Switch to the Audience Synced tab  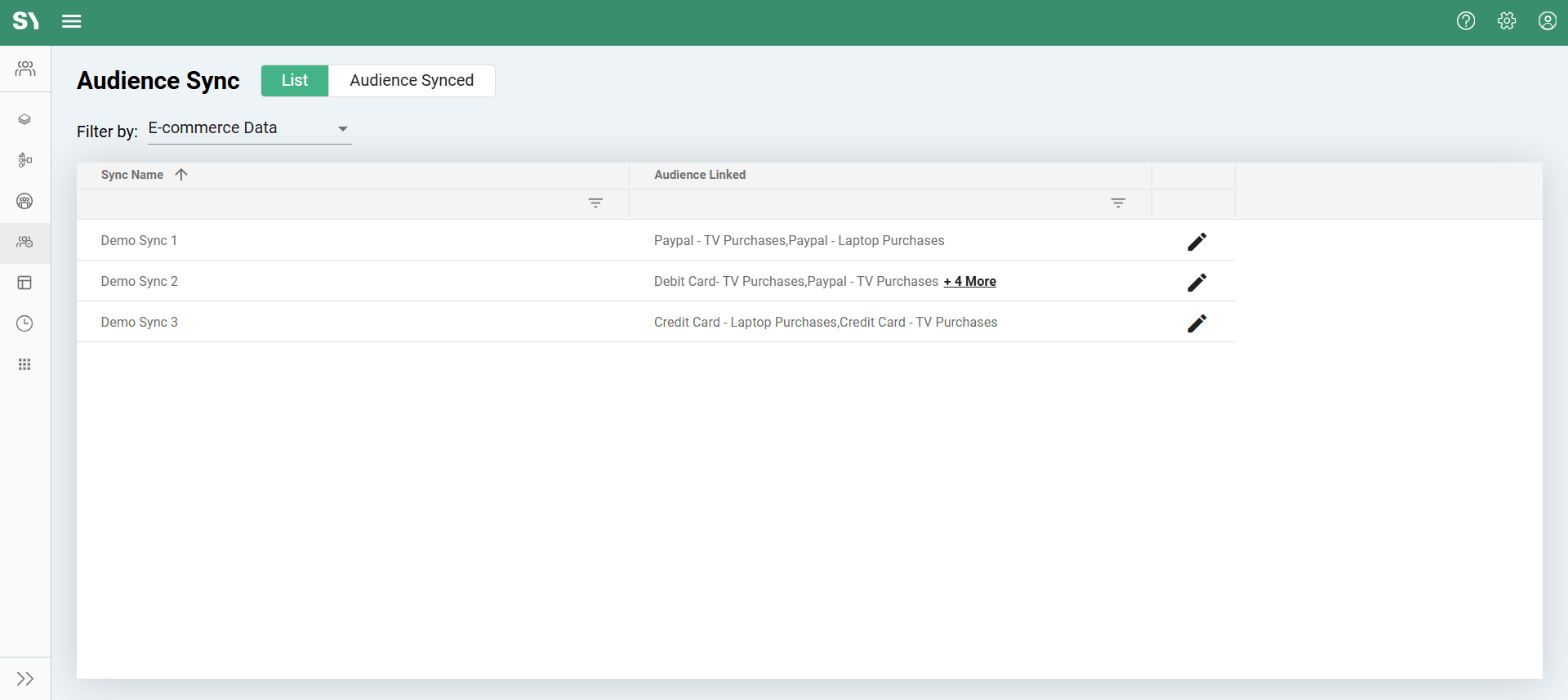[x=412, y=81]
